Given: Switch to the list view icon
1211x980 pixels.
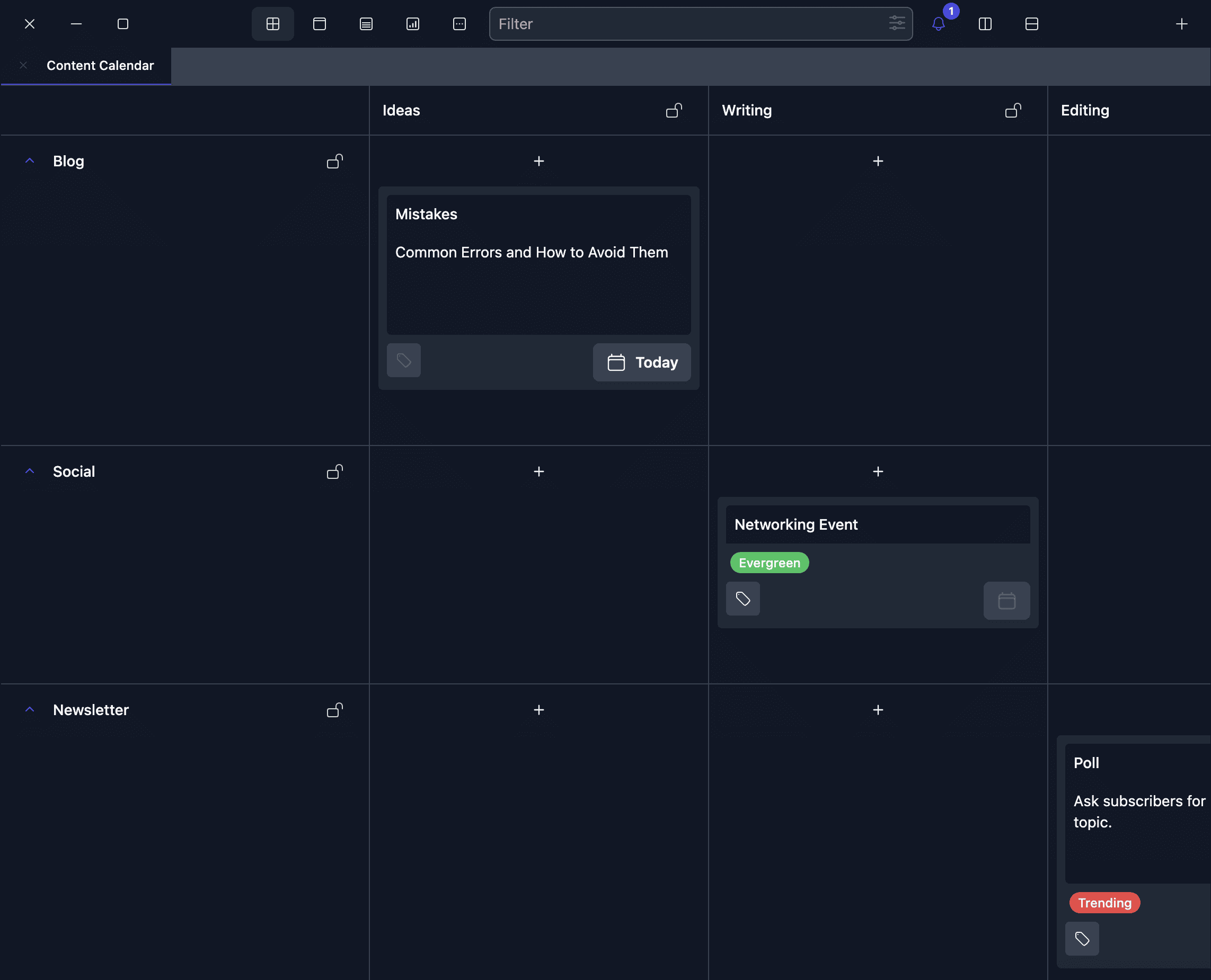Looking at the screenshot, I should click(366, 24).
